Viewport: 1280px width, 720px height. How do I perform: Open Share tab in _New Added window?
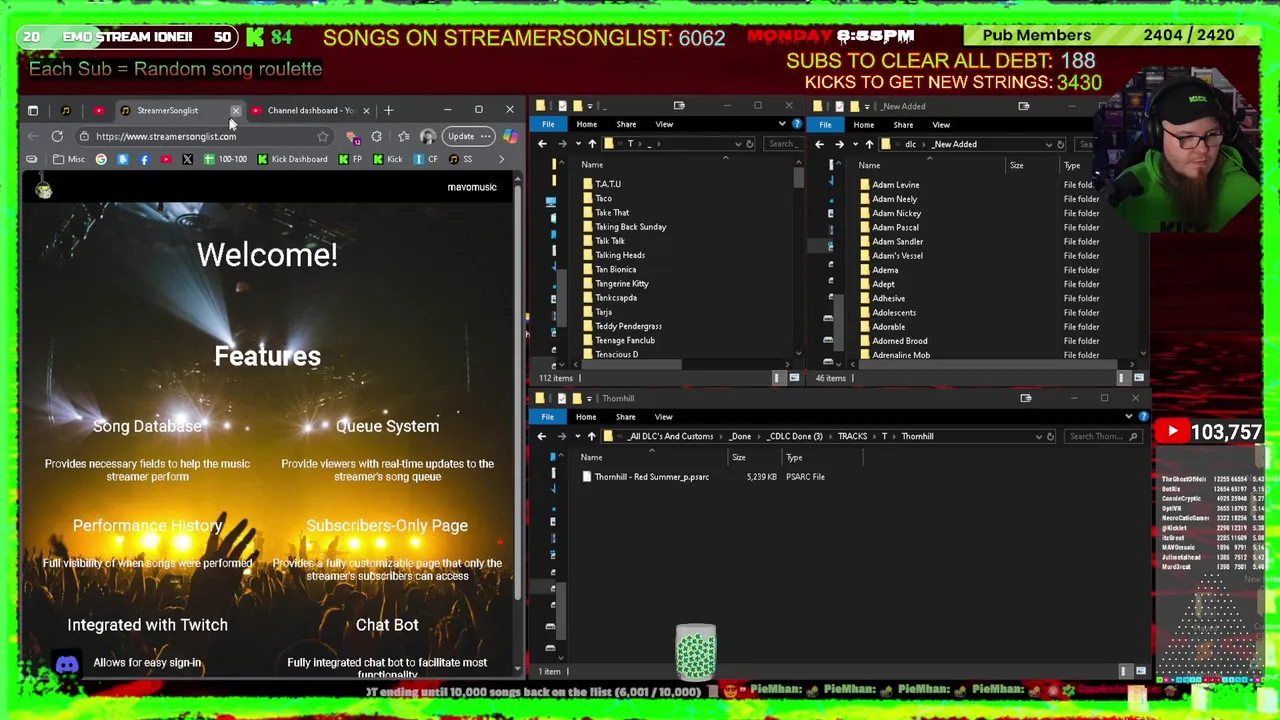click(x=903, y=125)
